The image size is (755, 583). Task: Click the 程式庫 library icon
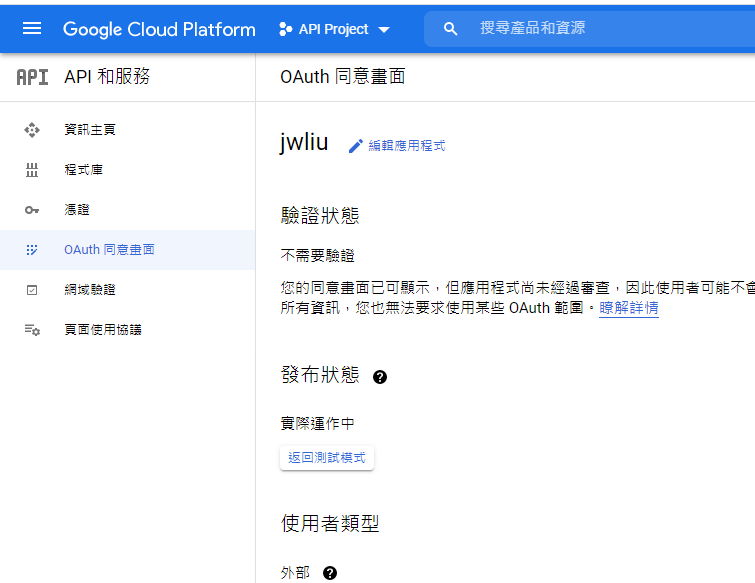coord(32,170)
